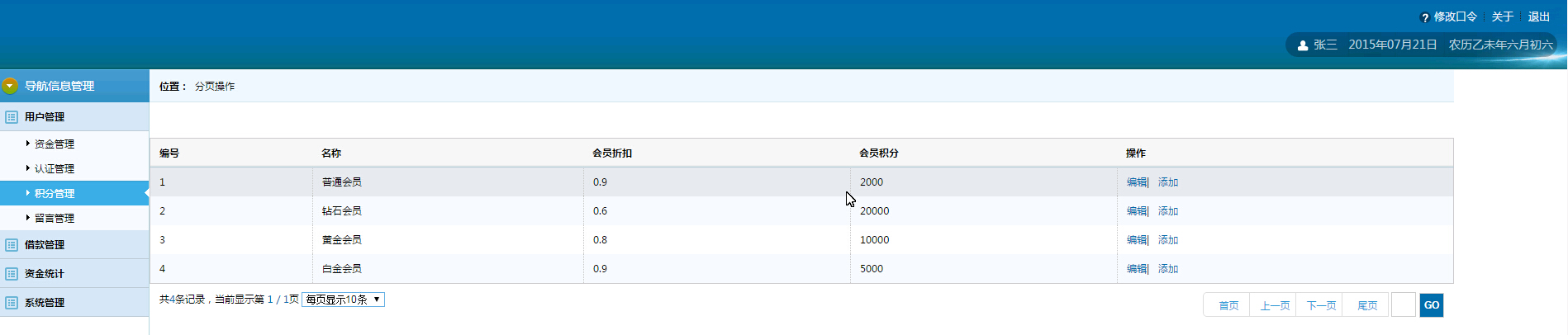Click the 资金统计 list icon
This screenshot has height=335, width=1568.
coord(12,274)
